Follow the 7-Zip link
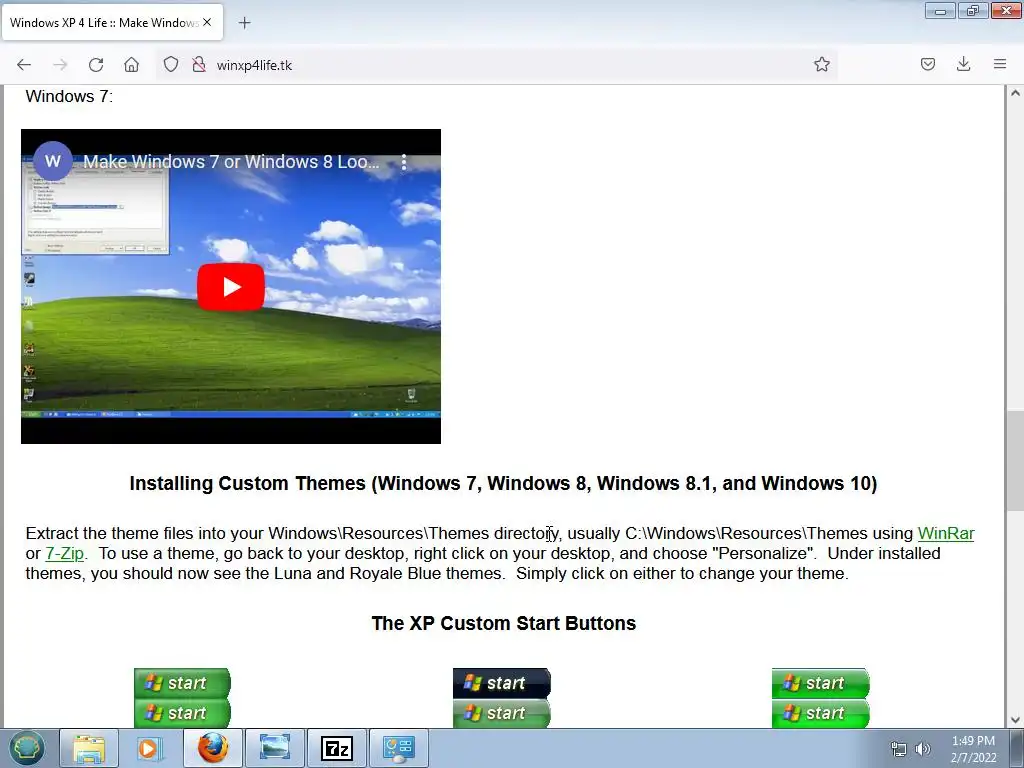 point(65,554)
